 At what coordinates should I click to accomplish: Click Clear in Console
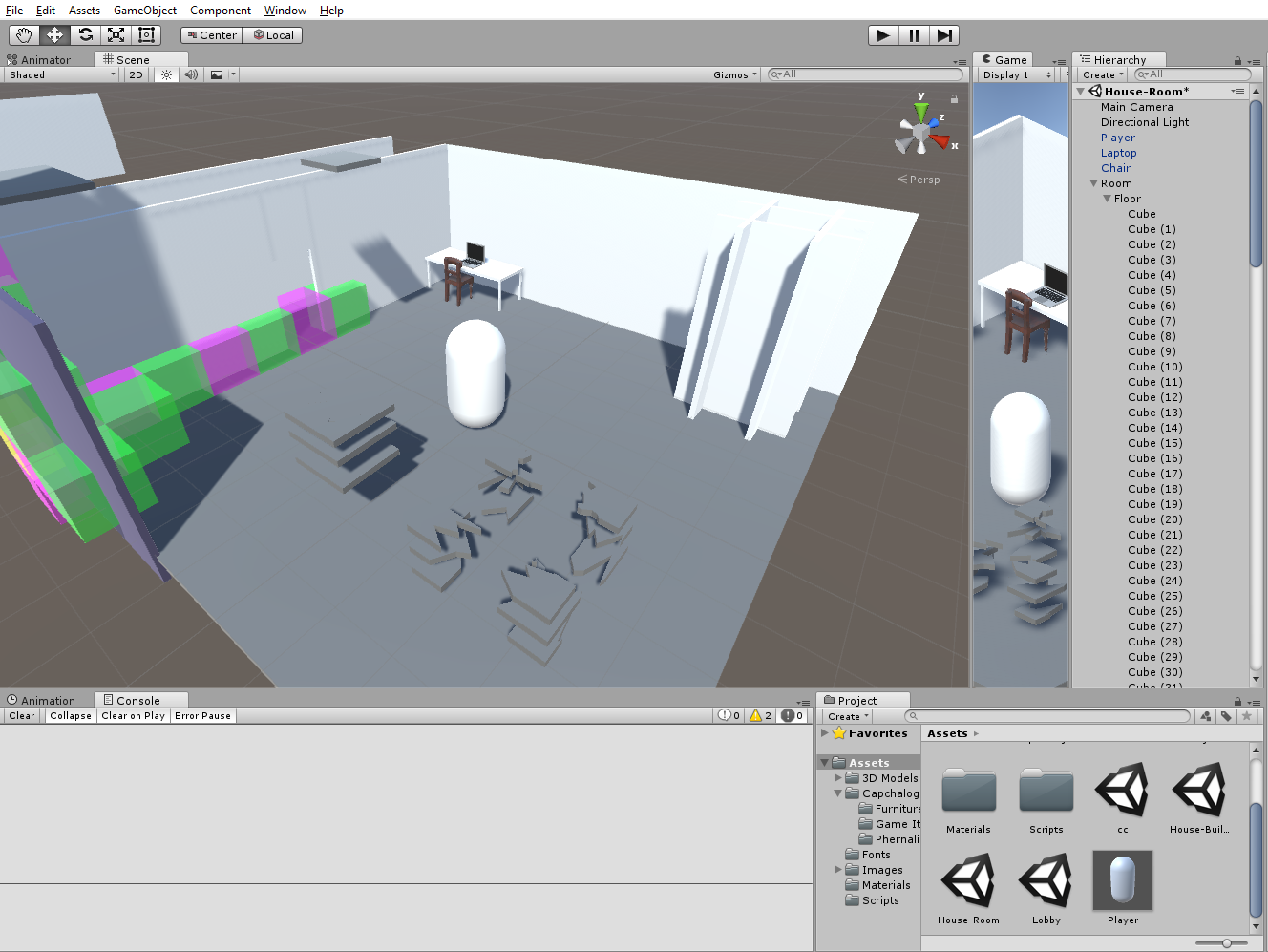click(x=22, y=716)
